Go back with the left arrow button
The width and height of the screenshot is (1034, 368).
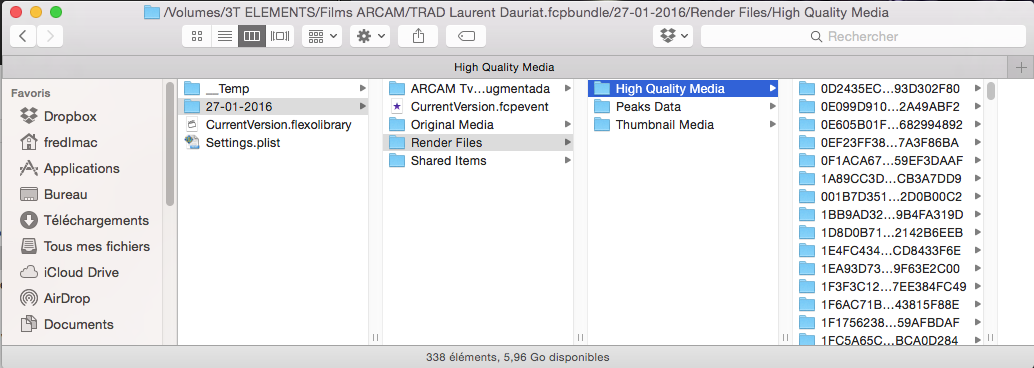[x=23, y=36]
